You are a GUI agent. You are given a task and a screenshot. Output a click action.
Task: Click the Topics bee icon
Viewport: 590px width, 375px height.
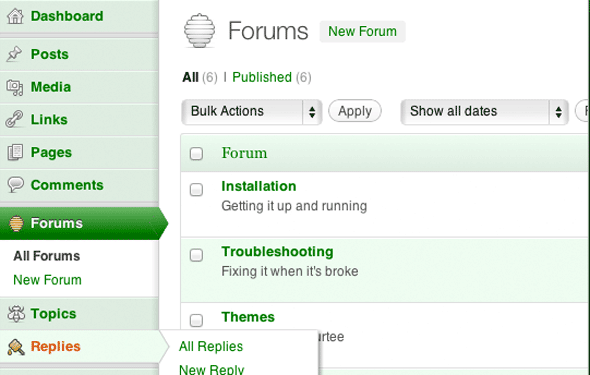[x=16, y=314]
